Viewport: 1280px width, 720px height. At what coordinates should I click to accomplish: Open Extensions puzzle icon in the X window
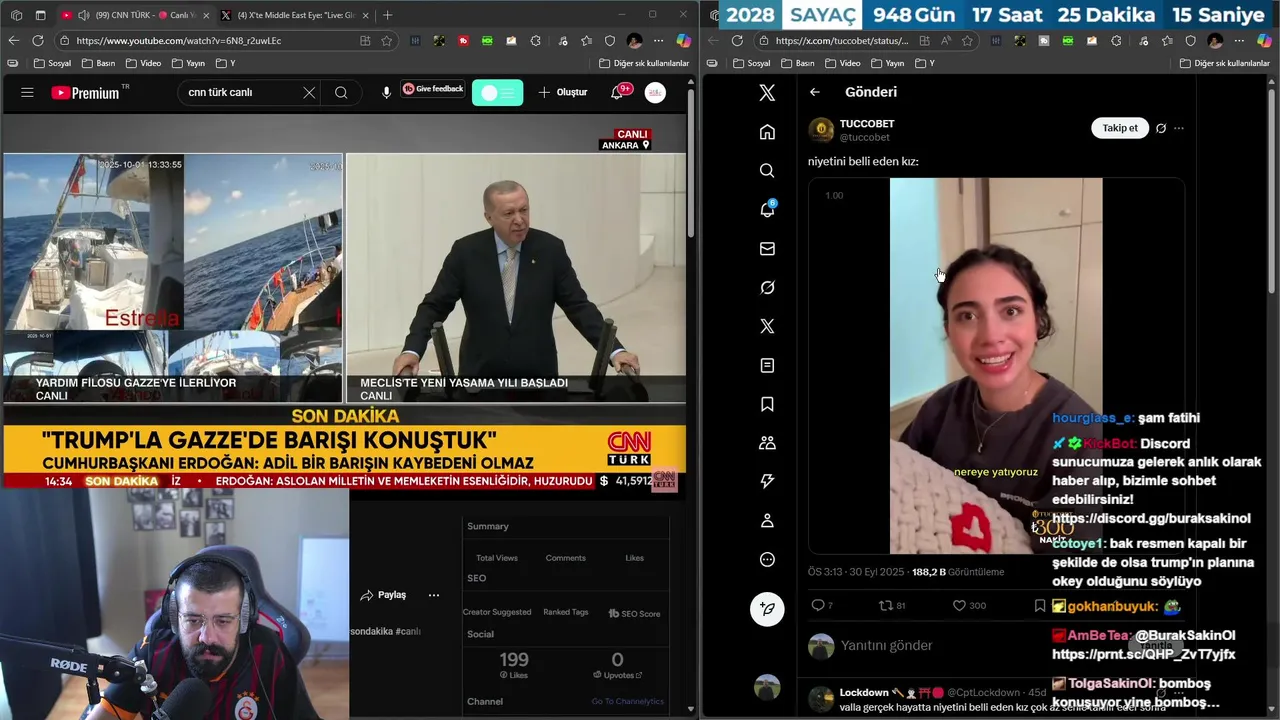click(x=1116, y=41)
